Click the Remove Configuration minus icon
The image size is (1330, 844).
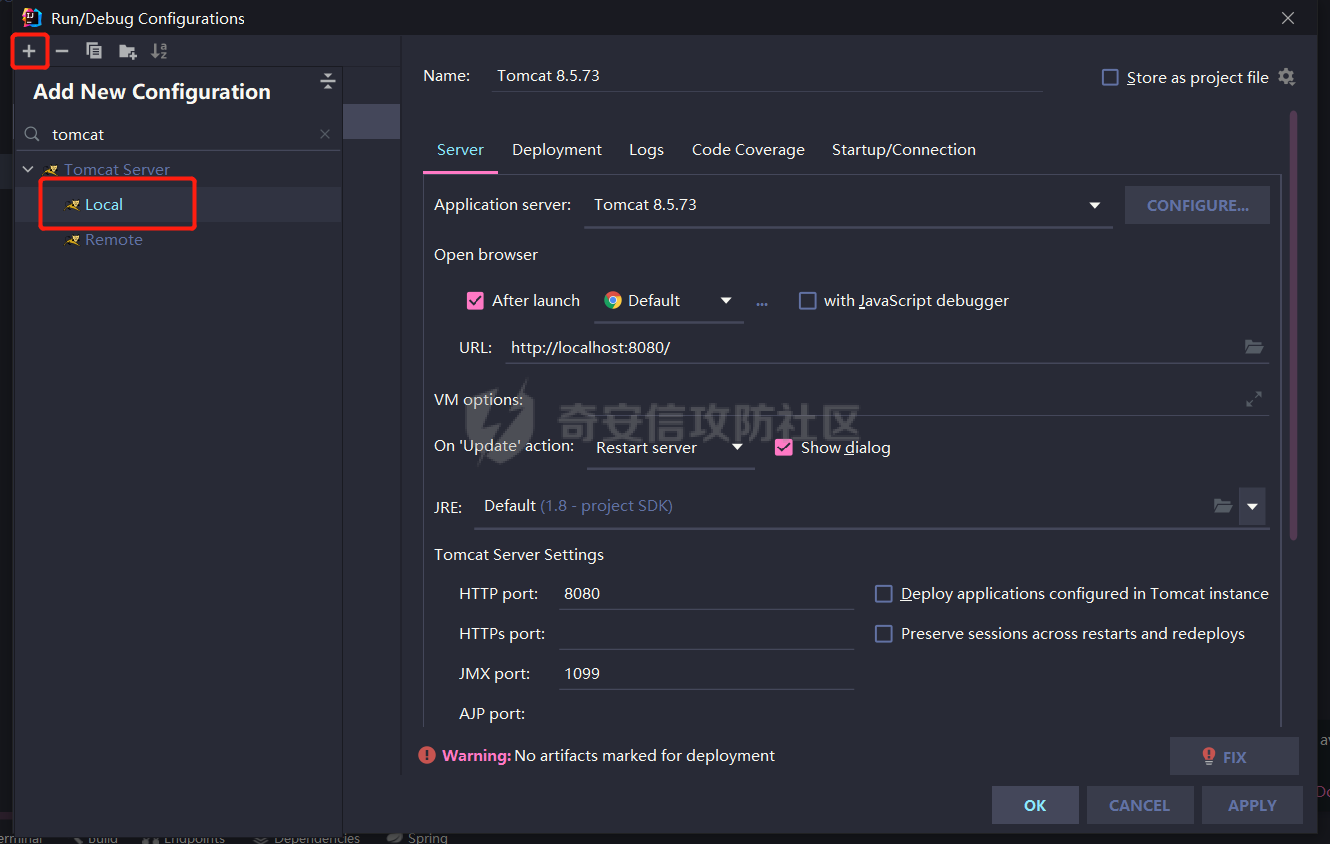(62, 51)
